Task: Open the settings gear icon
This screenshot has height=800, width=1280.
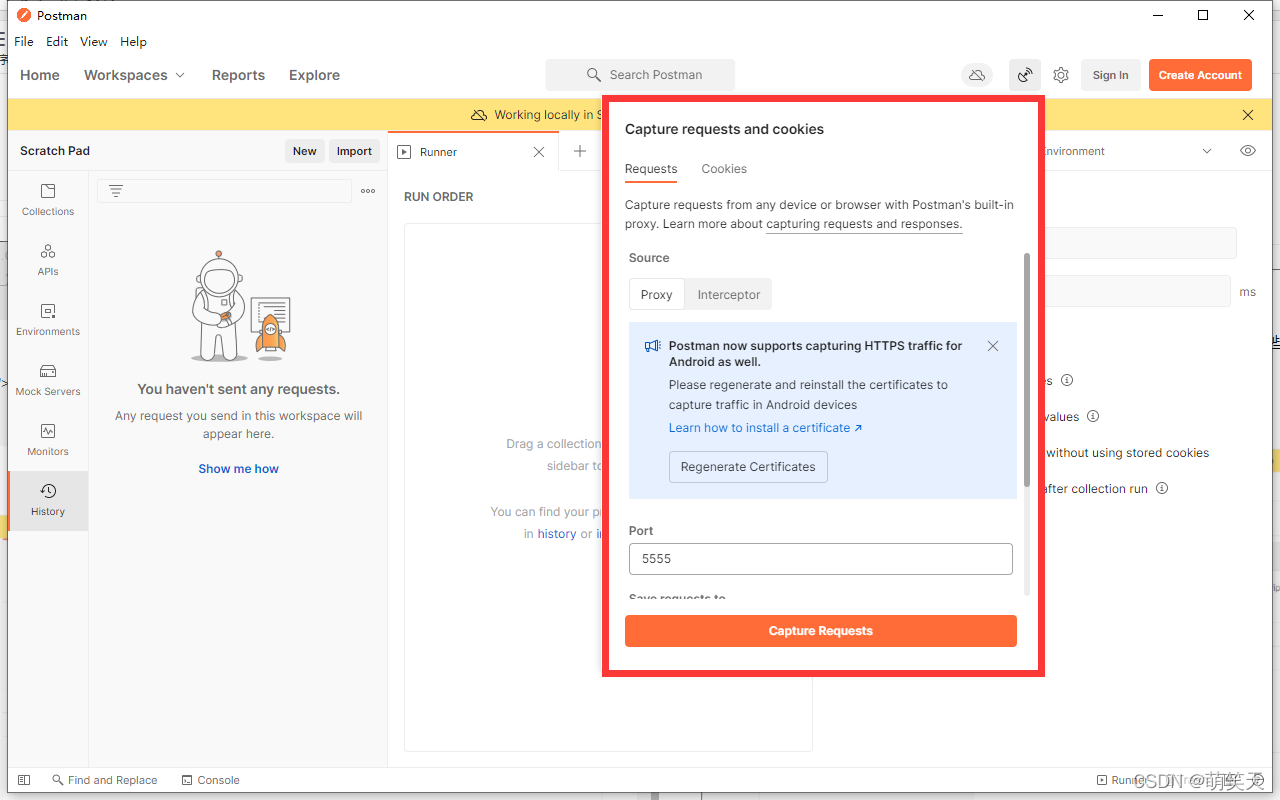Action: click(1061, 75)
